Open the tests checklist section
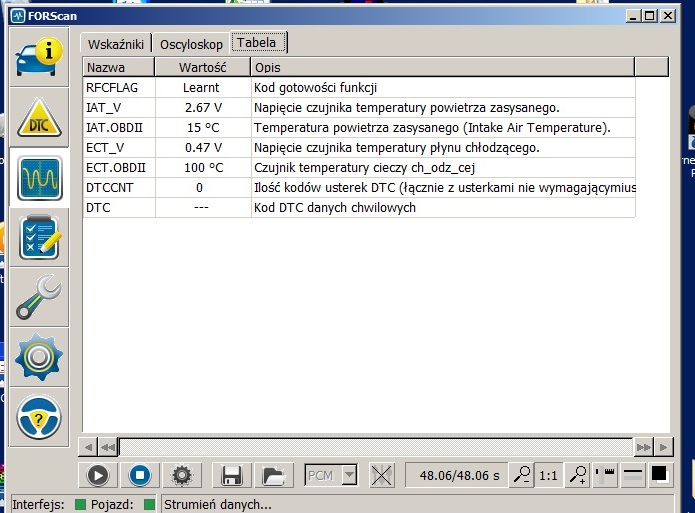 pos(40,237)
